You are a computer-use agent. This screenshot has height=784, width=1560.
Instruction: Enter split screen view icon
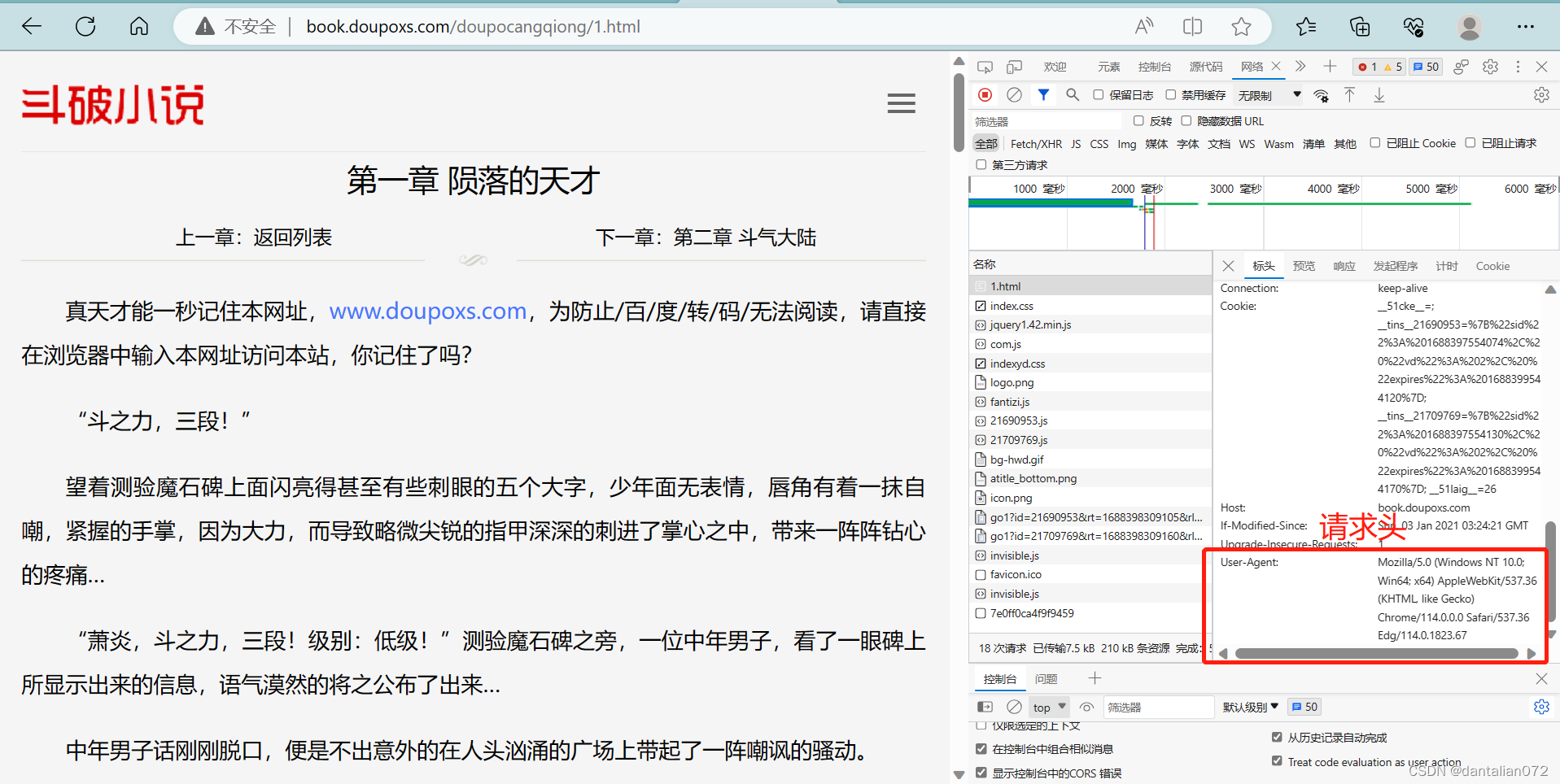coord(1192,27)
